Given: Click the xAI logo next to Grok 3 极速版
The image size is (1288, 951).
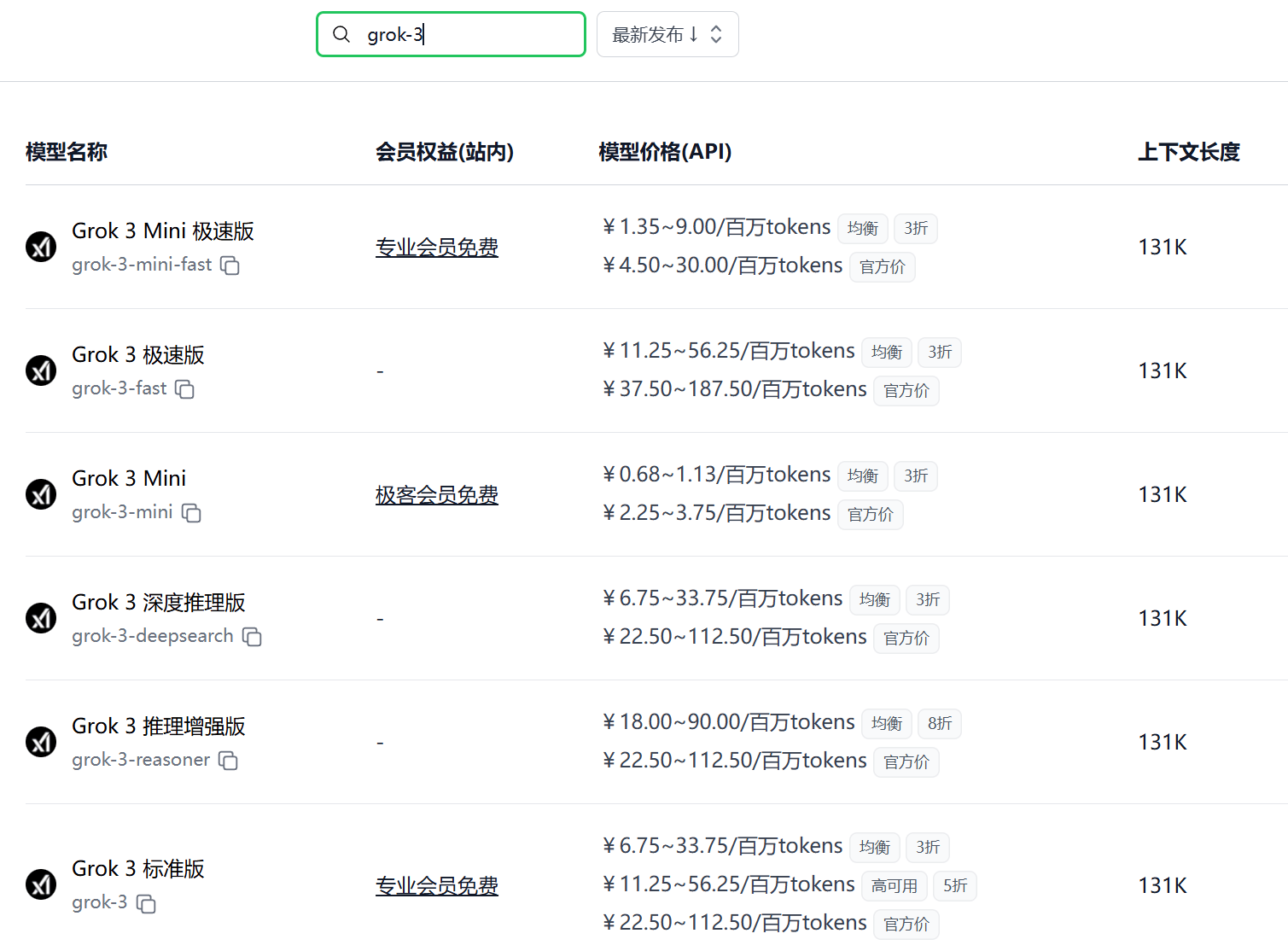Looking at the screenshot, I should (41, 370).
